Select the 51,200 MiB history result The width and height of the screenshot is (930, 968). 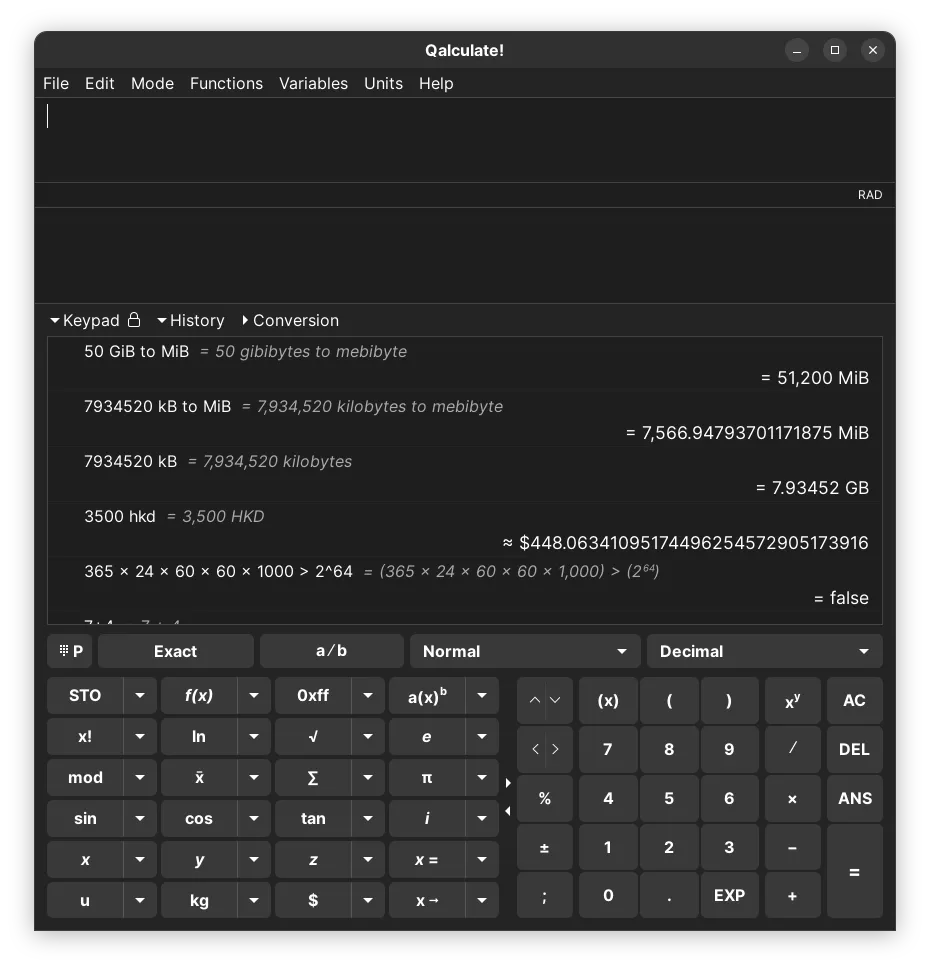815,378
